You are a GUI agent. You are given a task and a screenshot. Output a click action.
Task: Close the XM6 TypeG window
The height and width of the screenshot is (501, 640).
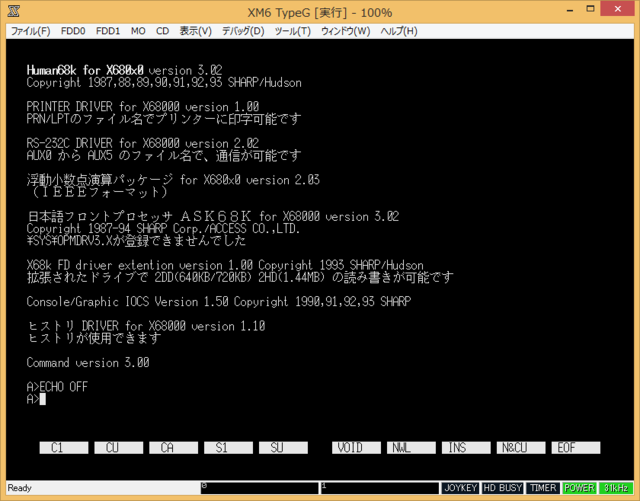click(x=618, y=9)
